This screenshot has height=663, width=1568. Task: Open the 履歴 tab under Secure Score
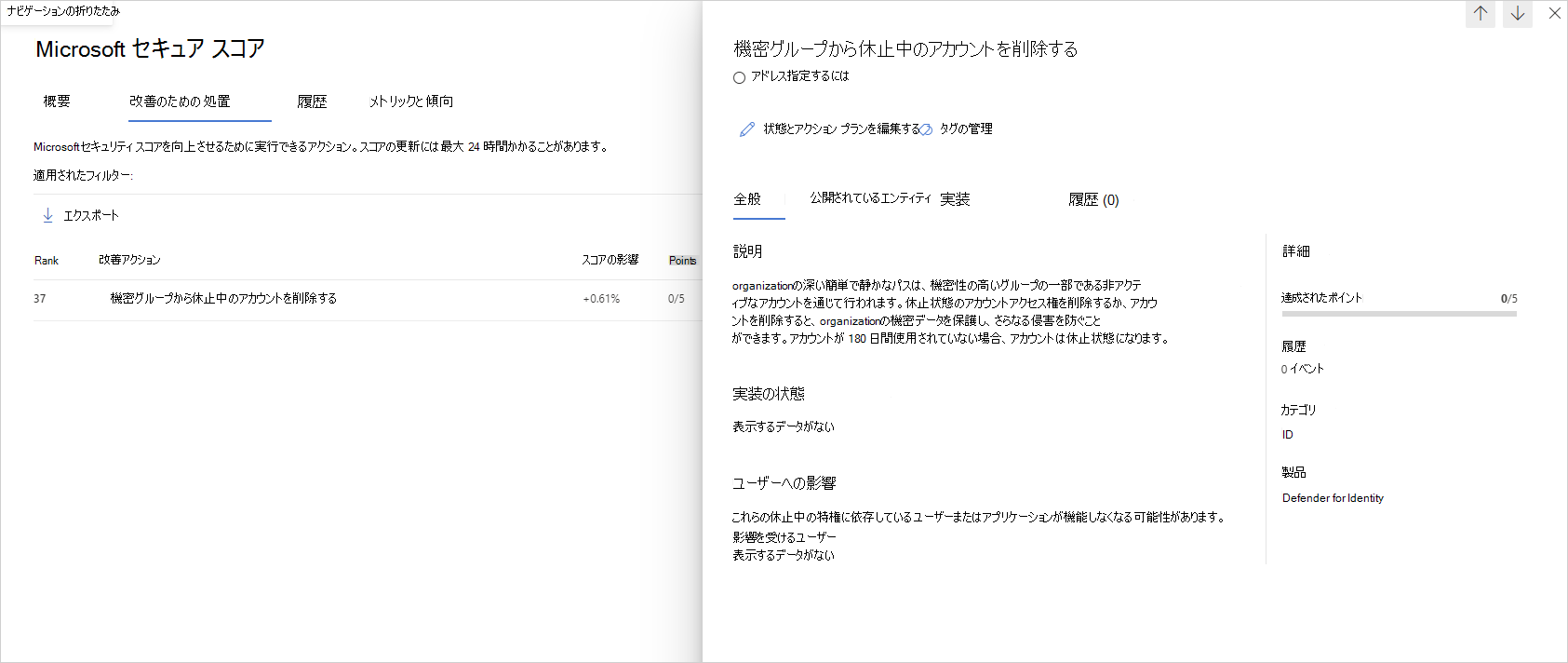point(312,101)
